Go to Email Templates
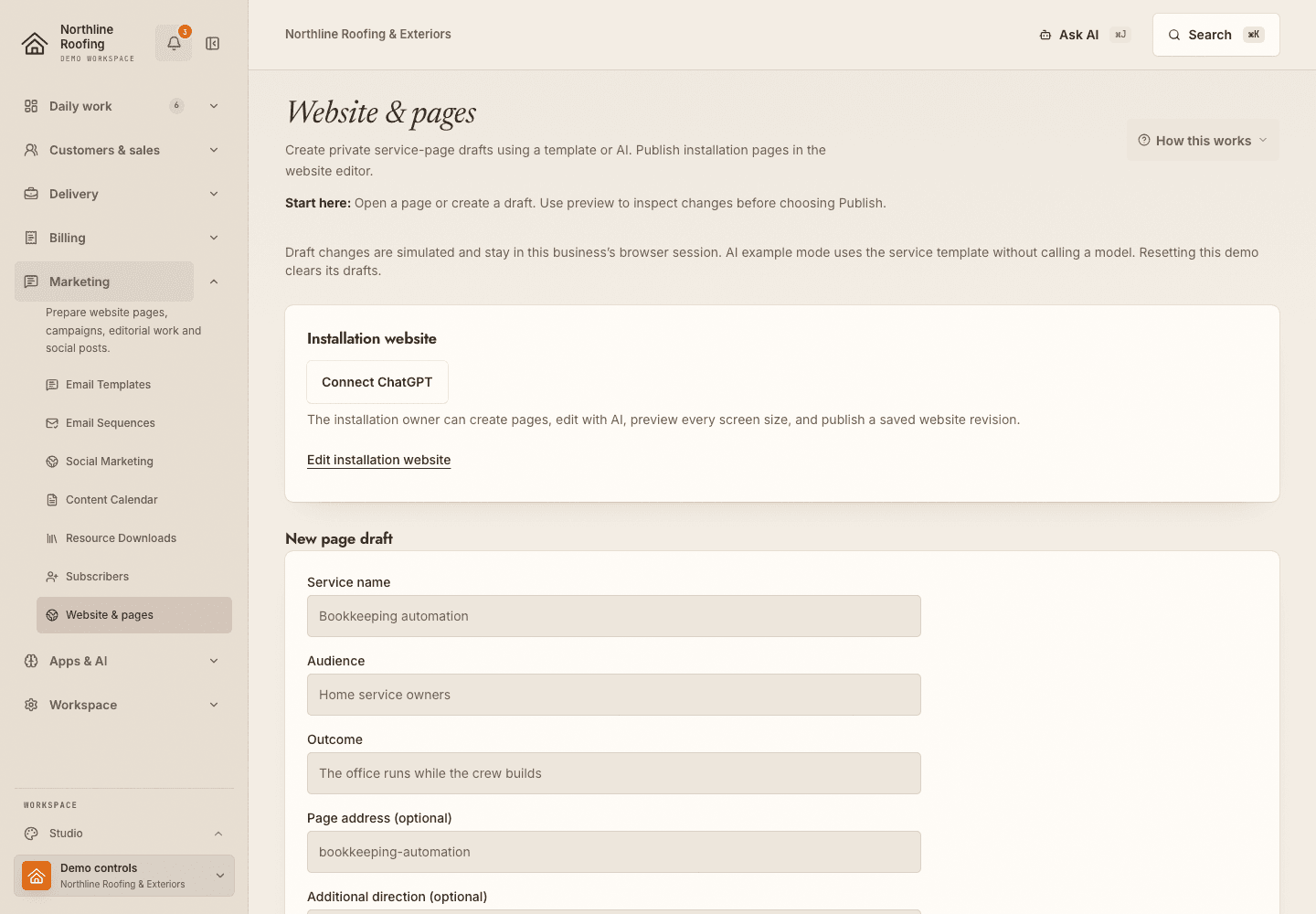Viewport: 1316px width, 914px height. pyautogui.click(x=134, y=385)
